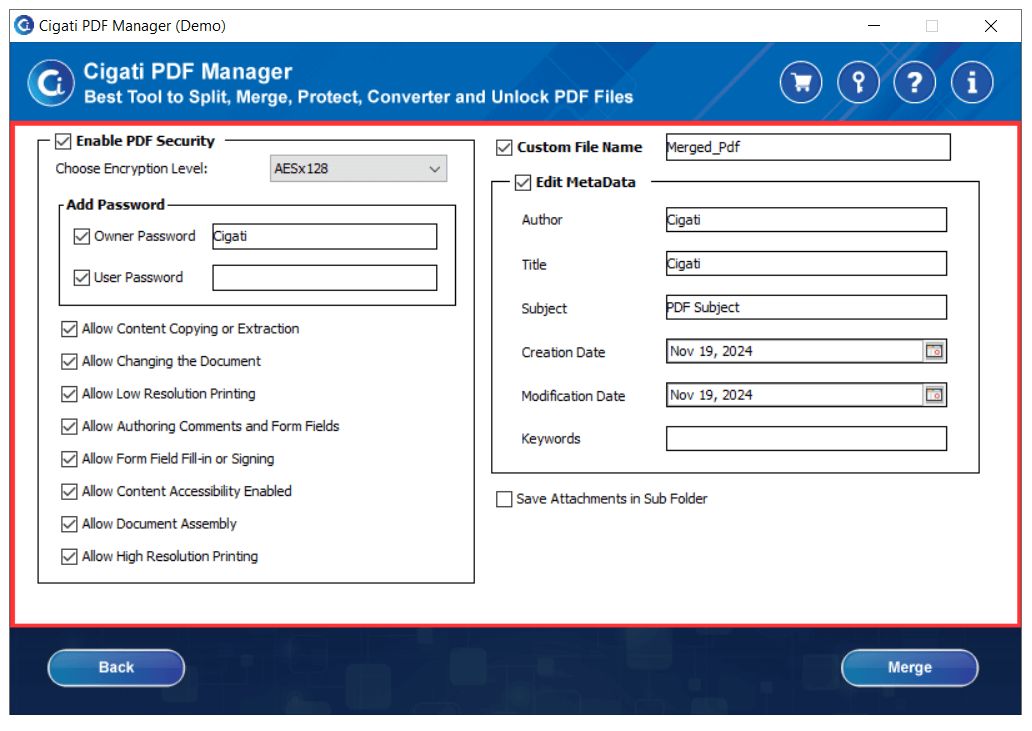Viewport: 1032px width, 731px height.
Task: Toggle the Enable PDF Security checkbox
Action: pyautogui.click(x=63, y=141)
